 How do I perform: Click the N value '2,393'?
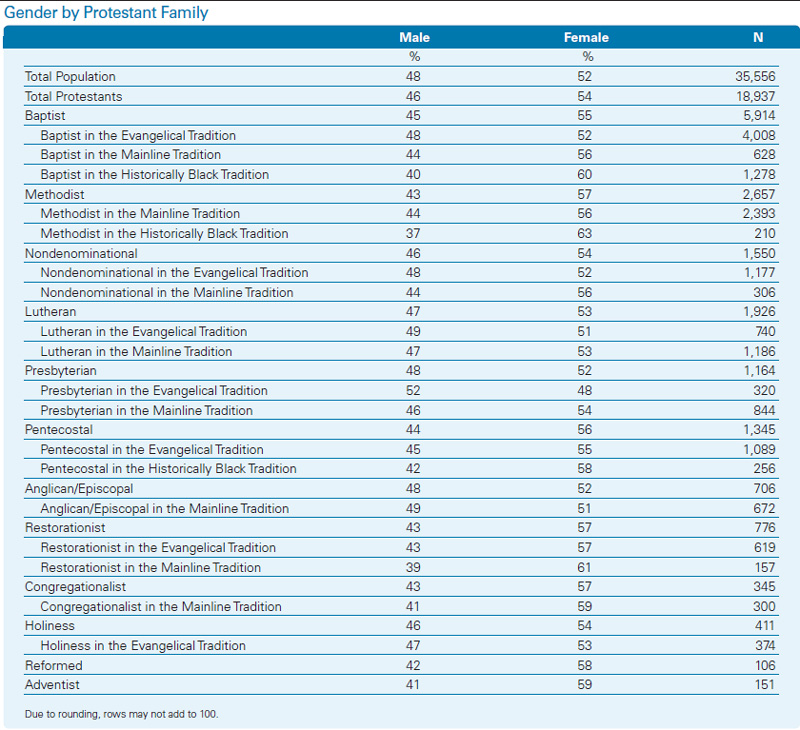(759, 213)
